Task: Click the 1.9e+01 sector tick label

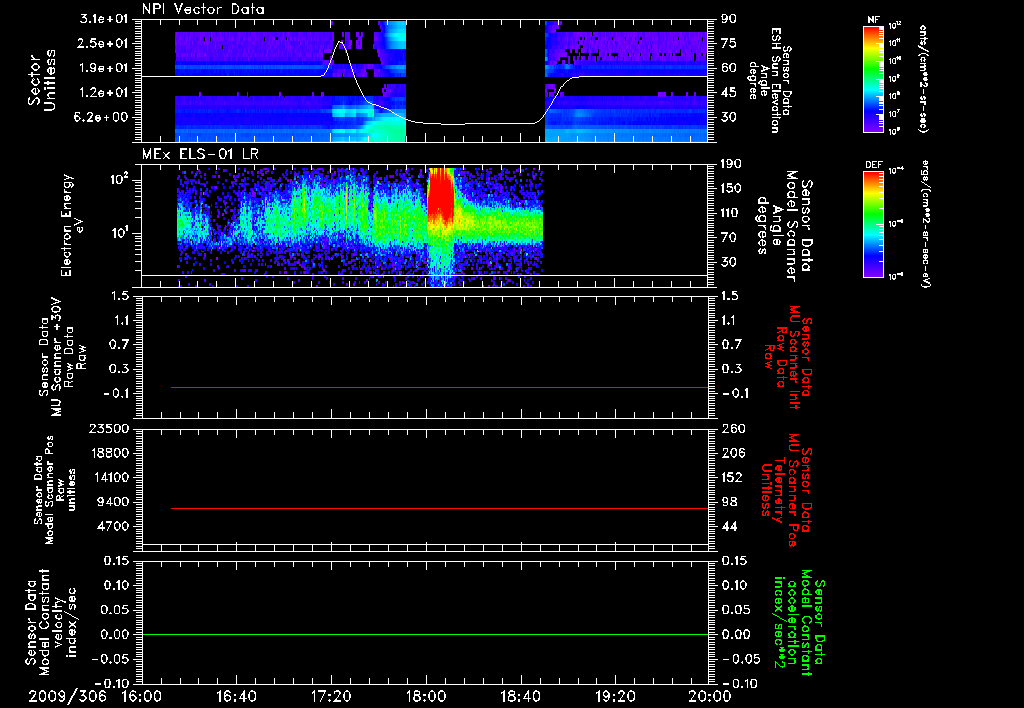Action: click(x=104, y=68)
